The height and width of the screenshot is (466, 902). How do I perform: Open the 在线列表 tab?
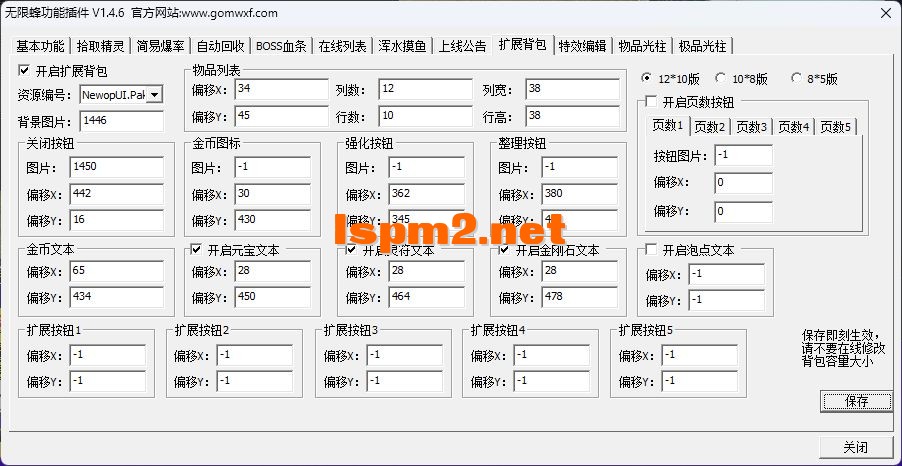(343, 46)
